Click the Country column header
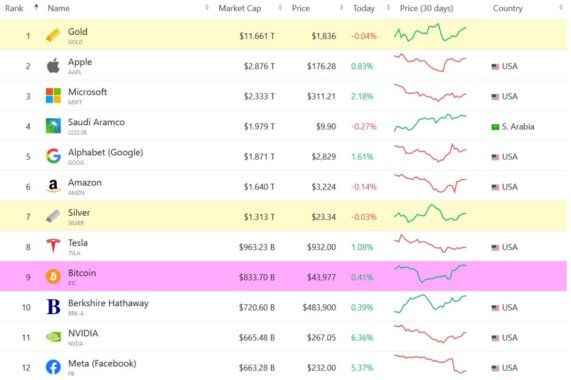The height and width of the screenshot is (380, 571). click(x=508, y=8)
